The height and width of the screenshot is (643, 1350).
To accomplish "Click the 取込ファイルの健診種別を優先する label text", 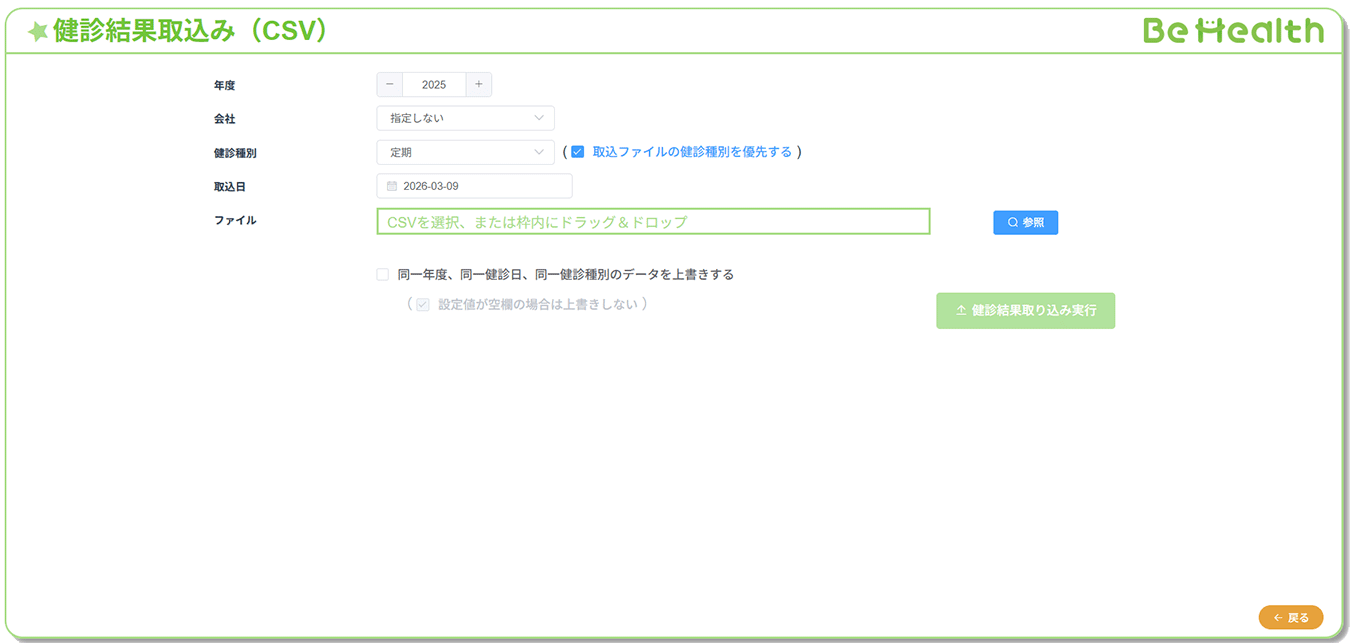I will point(691,152).
